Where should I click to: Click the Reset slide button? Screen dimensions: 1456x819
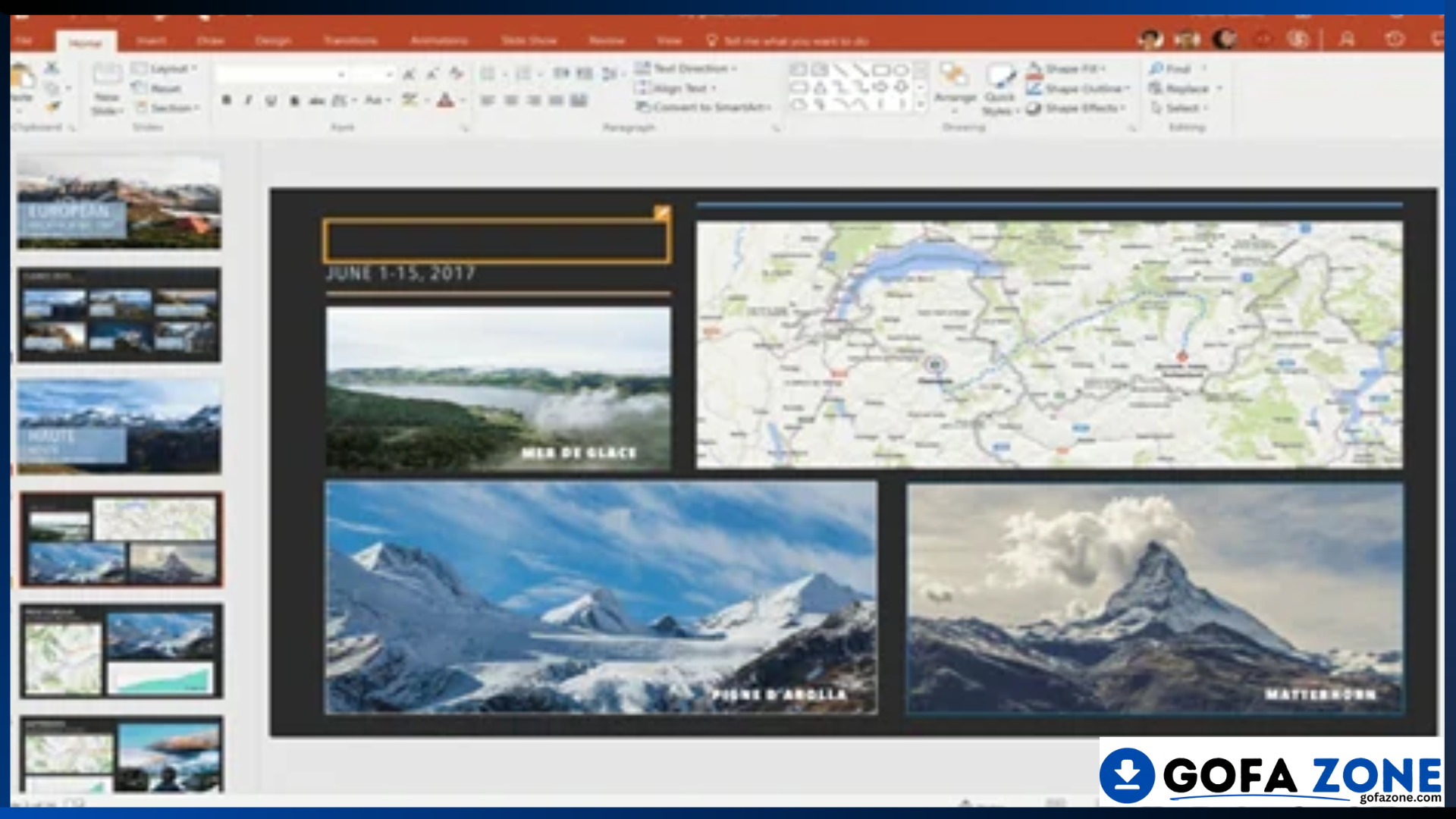click(157, 88)
